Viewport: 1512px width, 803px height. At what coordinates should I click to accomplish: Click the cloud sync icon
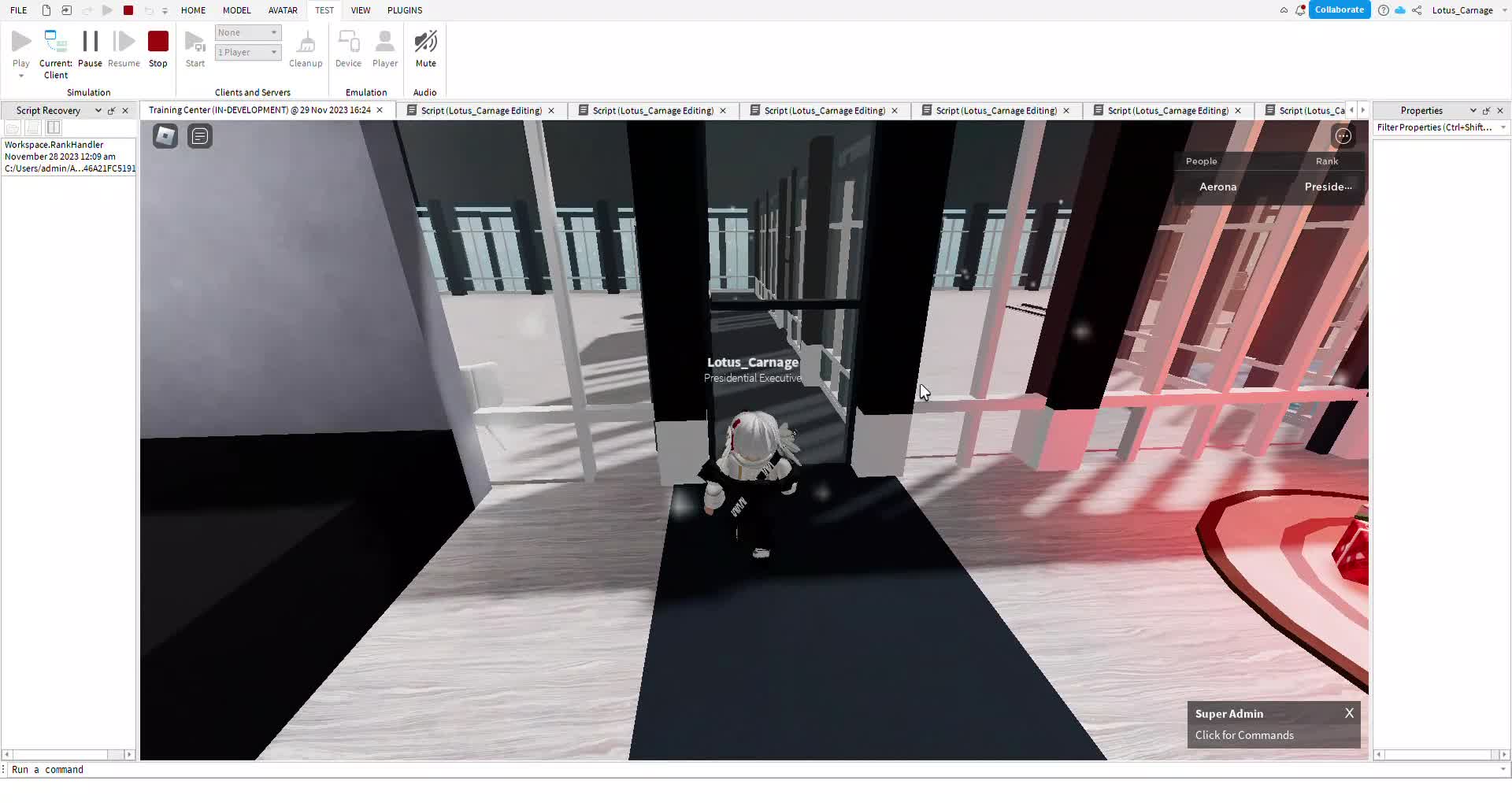pyautogui.click(x=1401, y=10)
